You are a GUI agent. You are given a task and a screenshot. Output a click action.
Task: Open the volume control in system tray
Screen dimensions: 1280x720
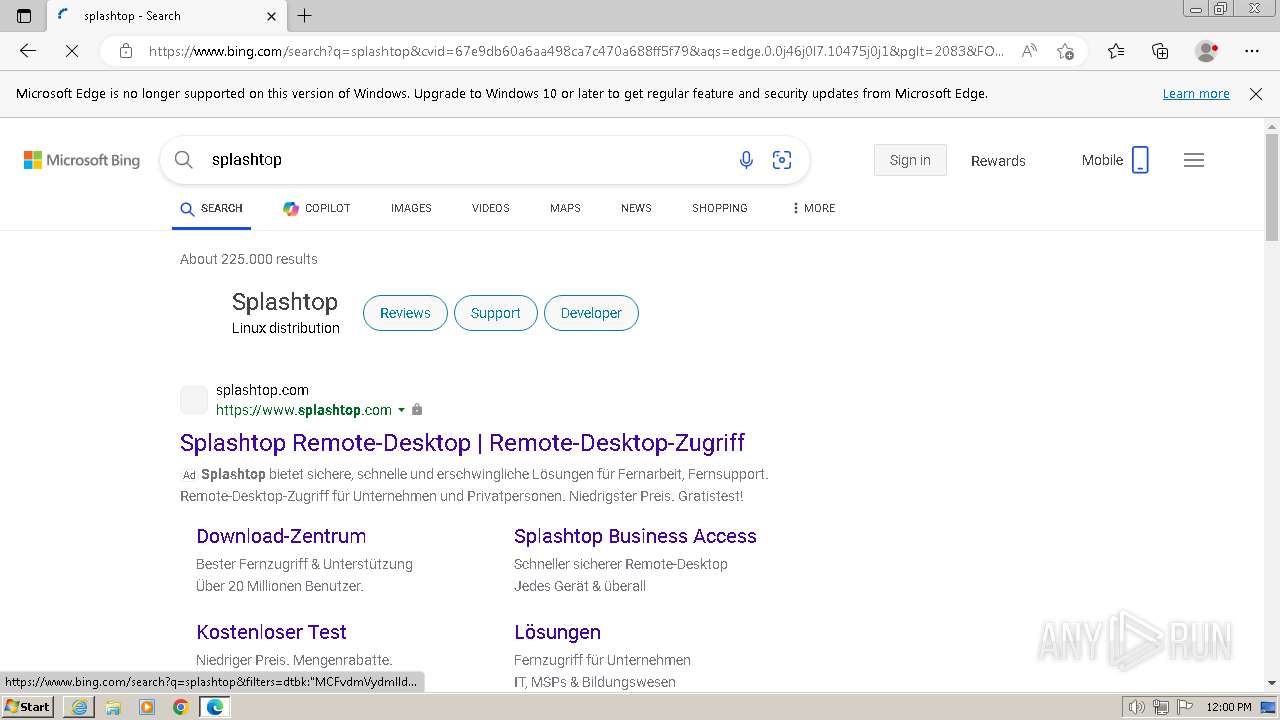point(1139,707)
